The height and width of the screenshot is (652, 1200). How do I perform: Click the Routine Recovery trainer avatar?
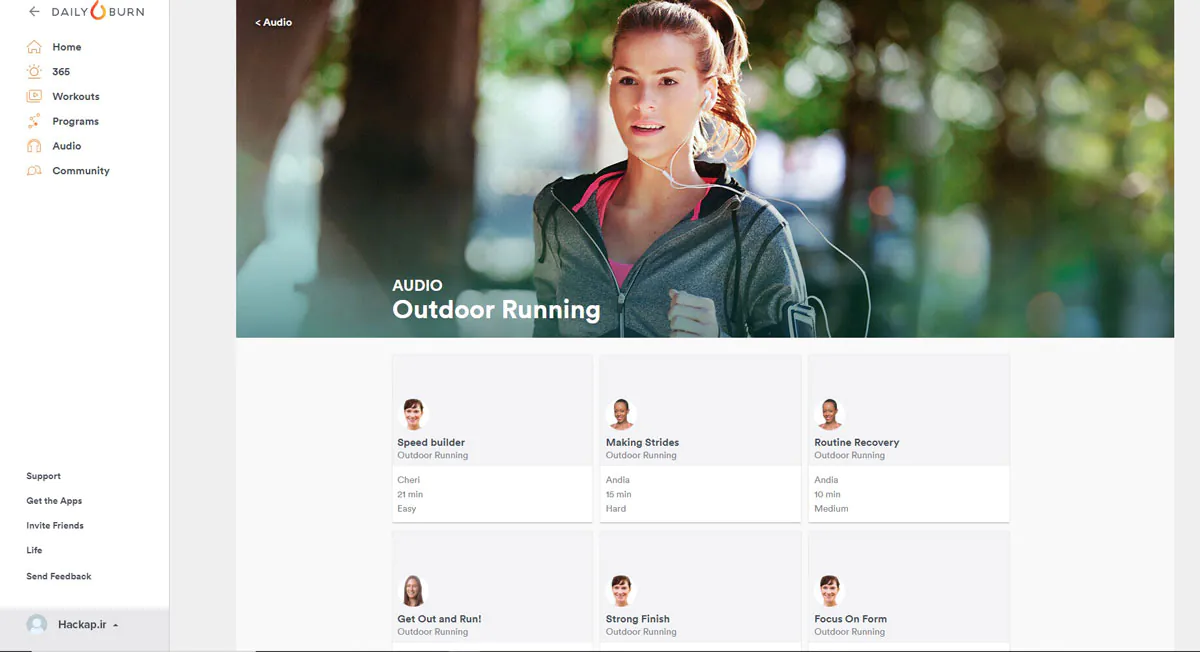(x=830, y=414)
